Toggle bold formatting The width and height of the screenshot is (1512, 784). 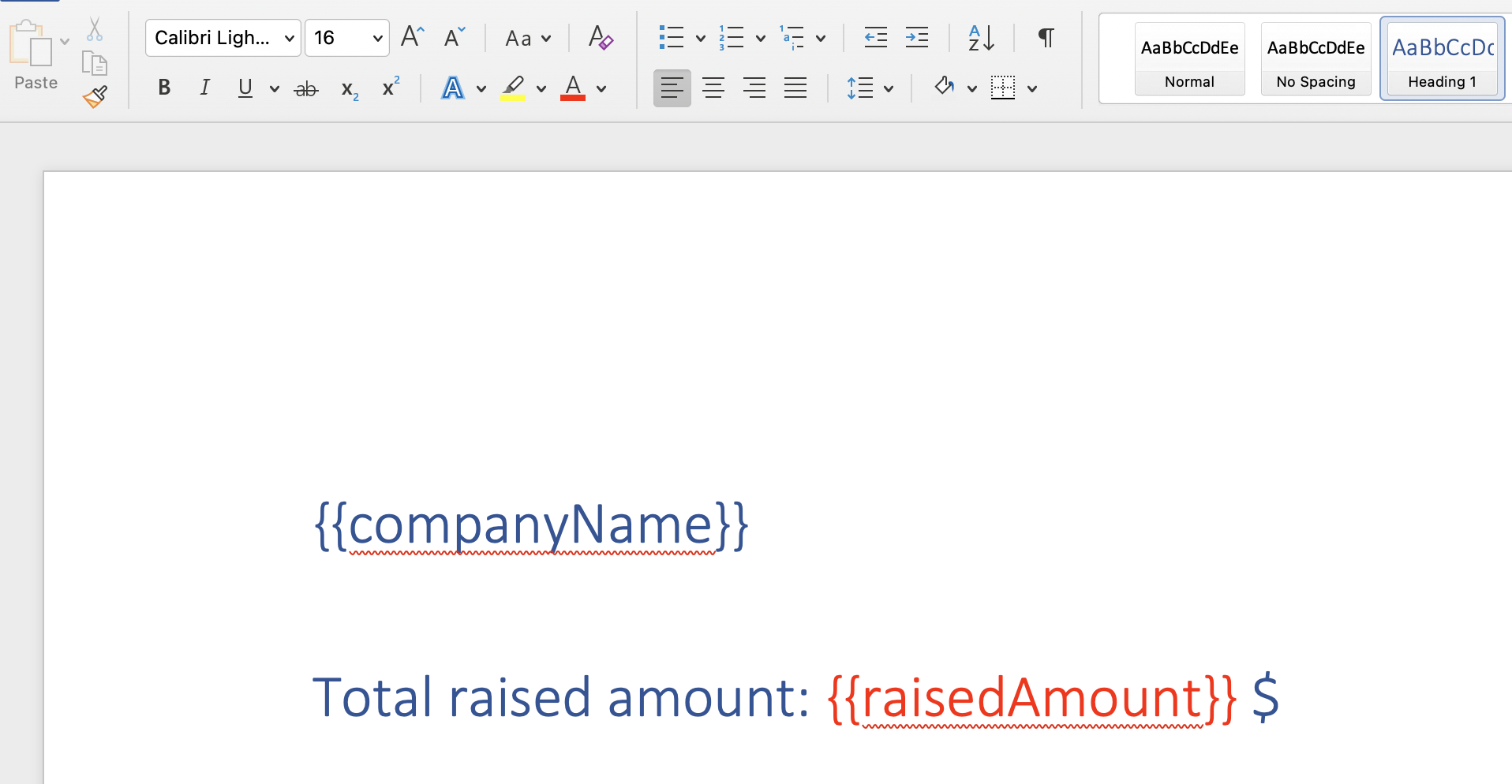[163, 87]
